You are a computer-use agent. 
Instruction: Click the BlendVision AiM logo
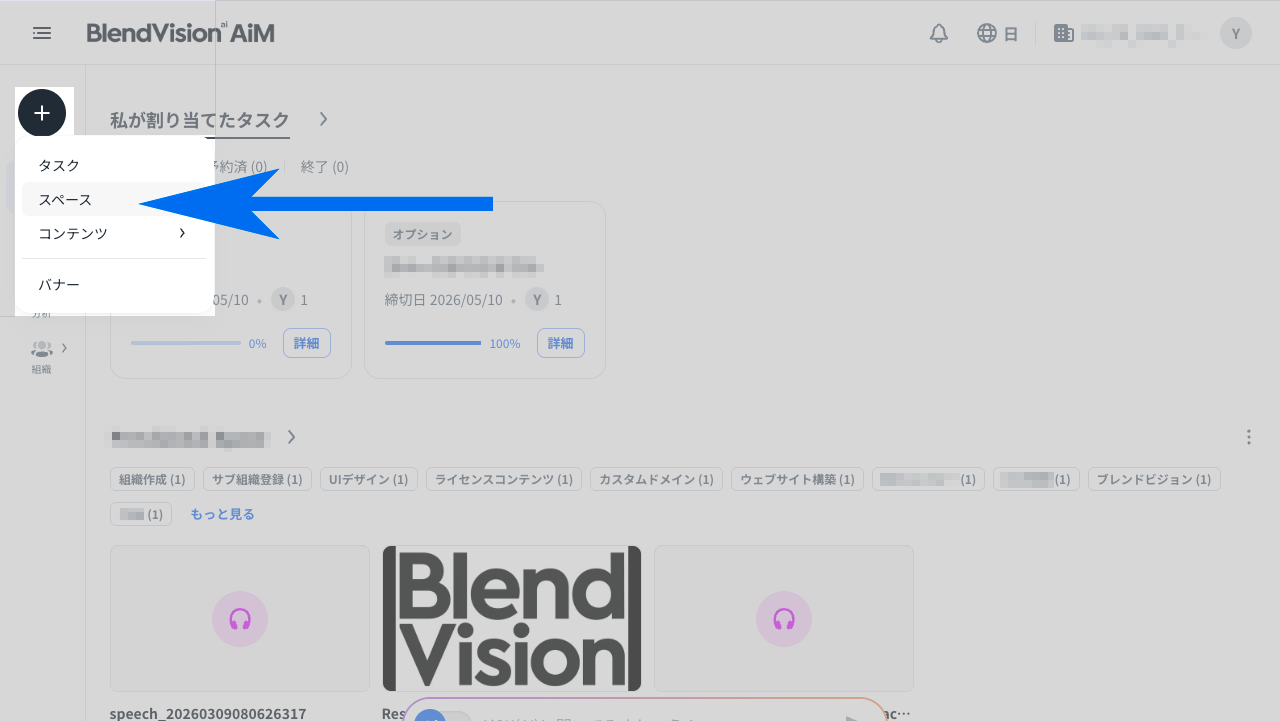click(x=180, y=33)
